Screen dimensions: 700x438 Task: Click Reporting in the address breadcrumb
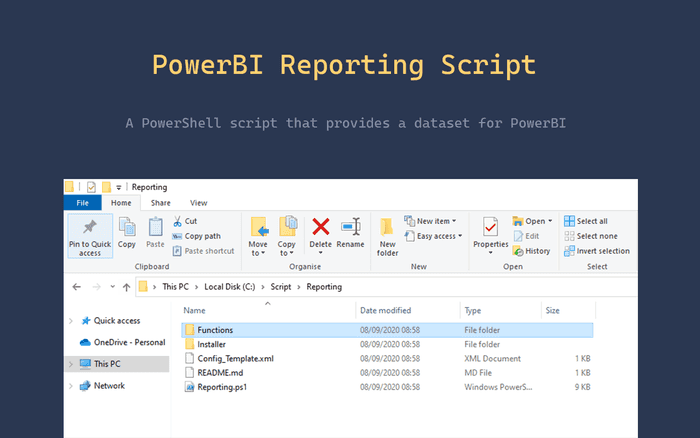(x=324, y=287)
